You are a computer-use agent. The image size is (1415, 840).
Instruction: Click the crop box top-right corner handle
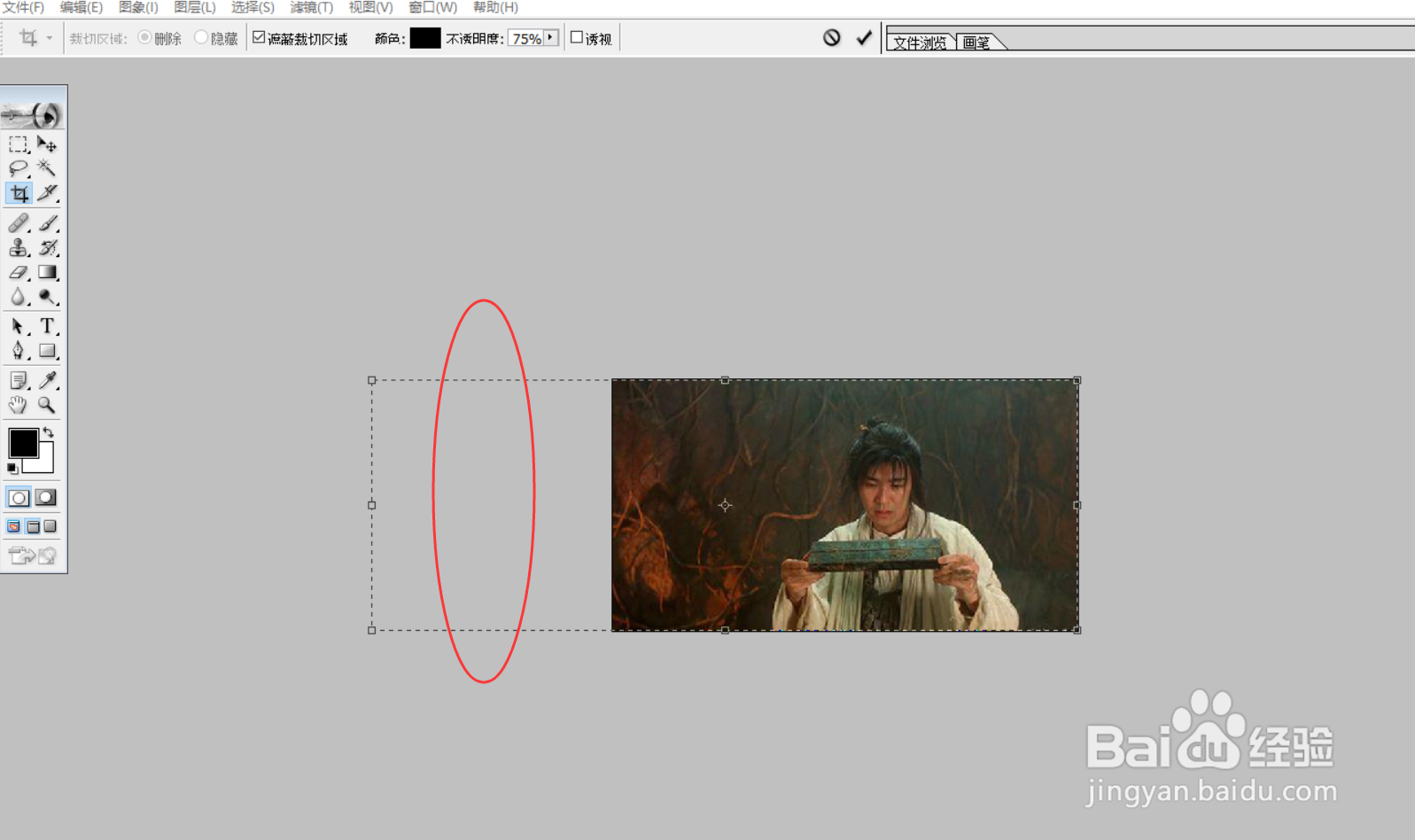coord(1077,380)
